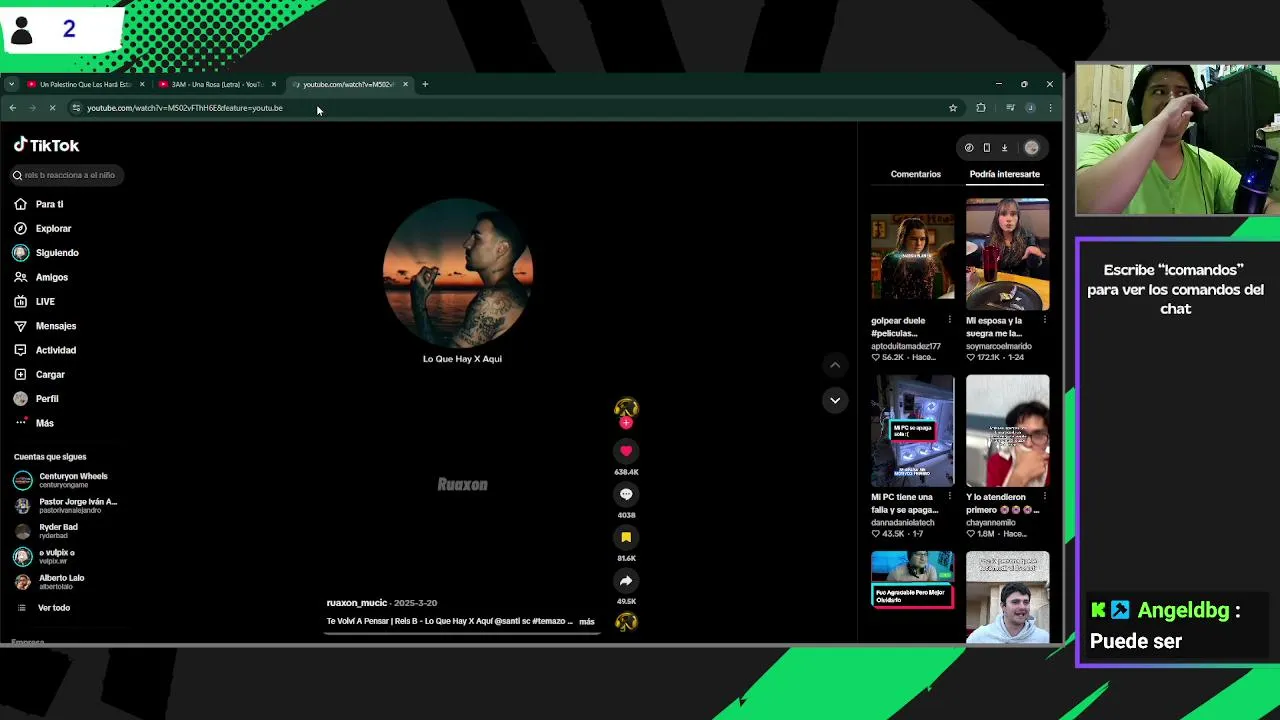
Task: Go to previous video with up chevron
Action: tap(835, 365)
